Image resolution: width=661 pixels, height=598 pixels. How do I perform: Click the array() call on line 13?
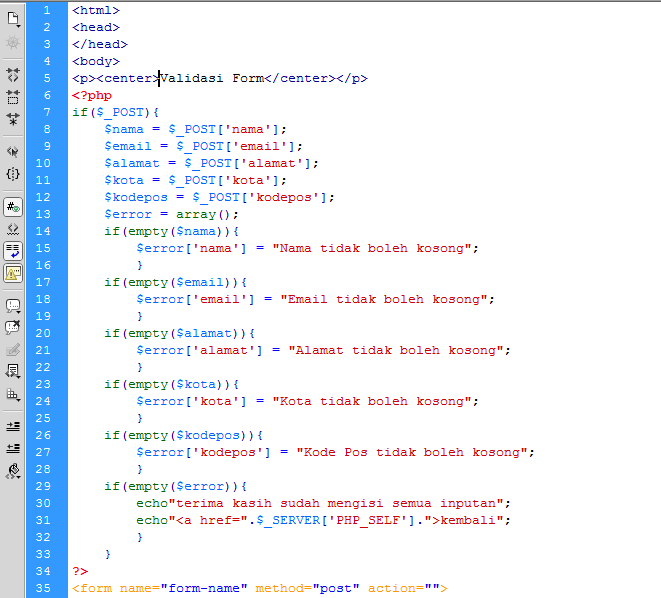pyautogui.click(x=204, y=215)
